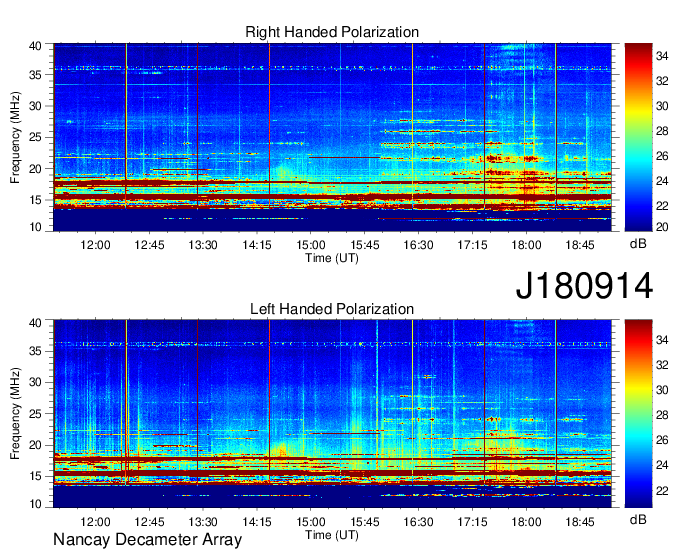Screen dimensions: 680x552
Task: Click the 'Nancay Decameter Array' caption
Action: tap(147, 540)
